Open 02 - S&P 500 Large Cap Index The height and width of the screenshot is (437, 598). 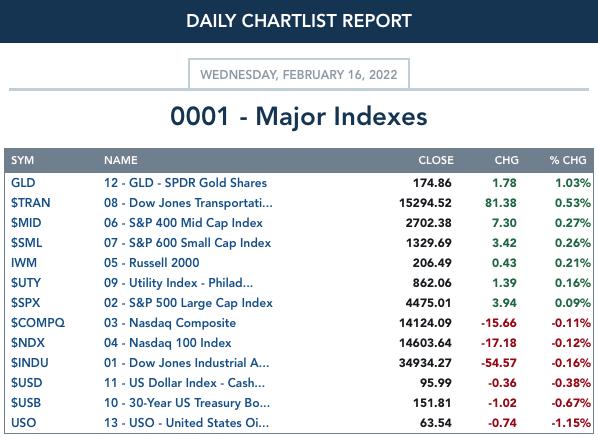click(188, 303)
